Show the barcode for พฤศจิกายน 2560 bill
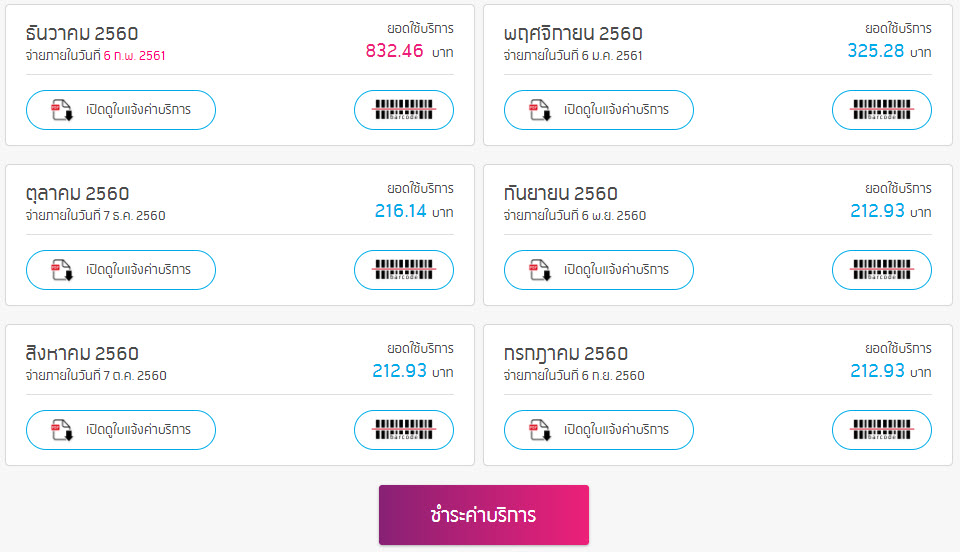960x552 pixels. [x=881, y=110]
